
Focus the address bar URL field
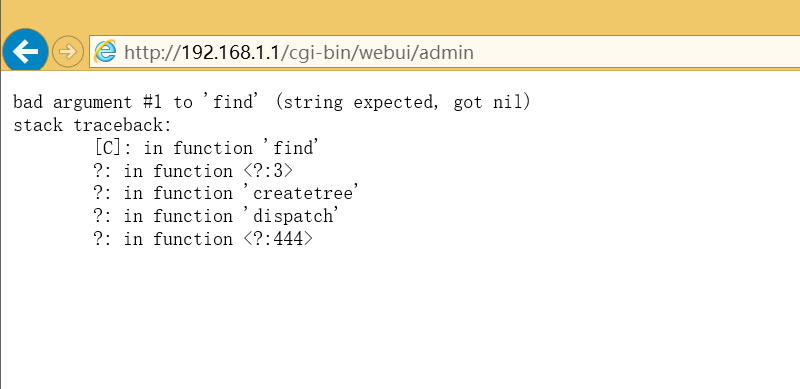click(444, 52)
